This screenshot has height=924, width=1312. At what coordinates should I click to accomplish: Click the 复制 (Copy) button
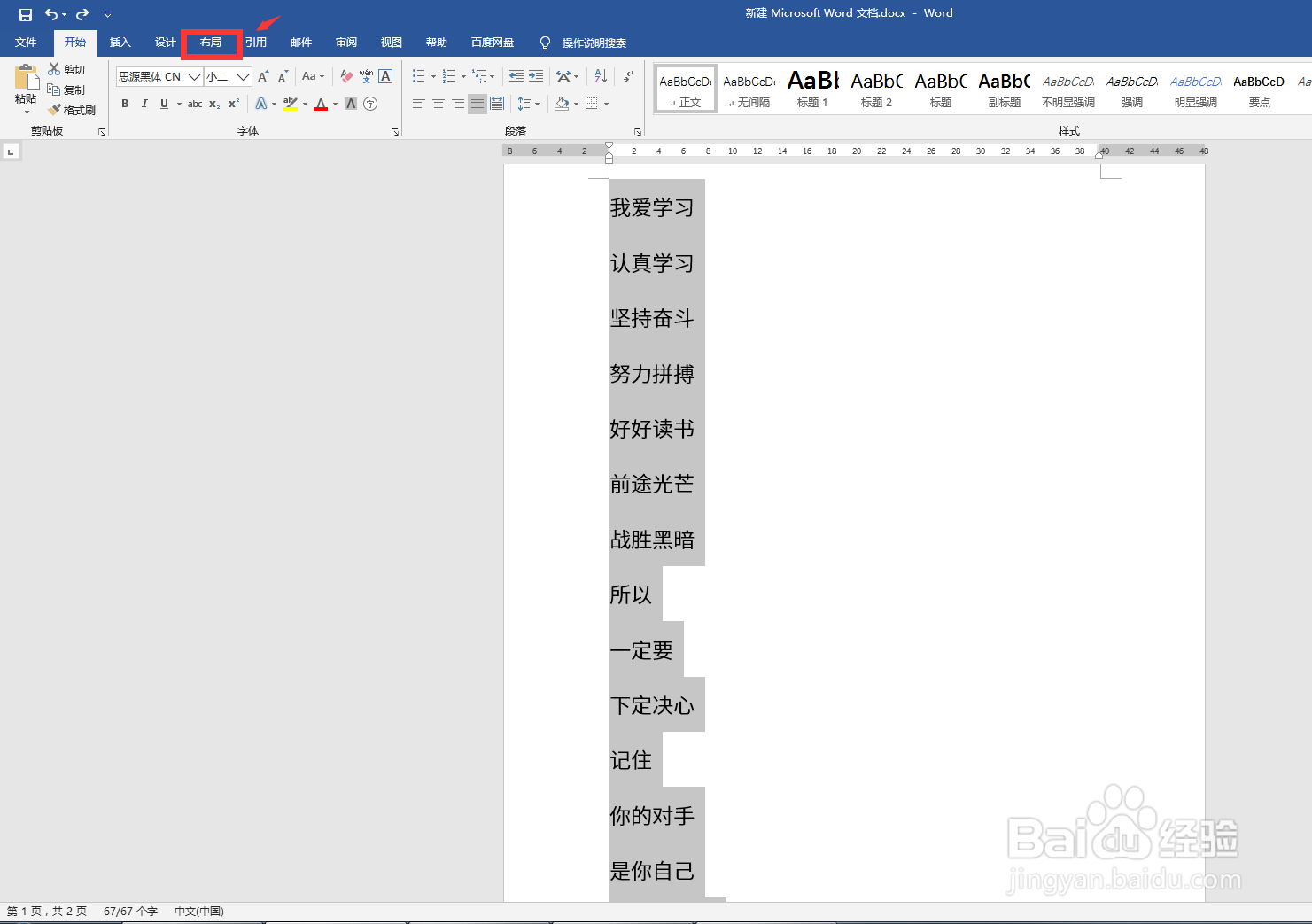(x=66, y=89)
